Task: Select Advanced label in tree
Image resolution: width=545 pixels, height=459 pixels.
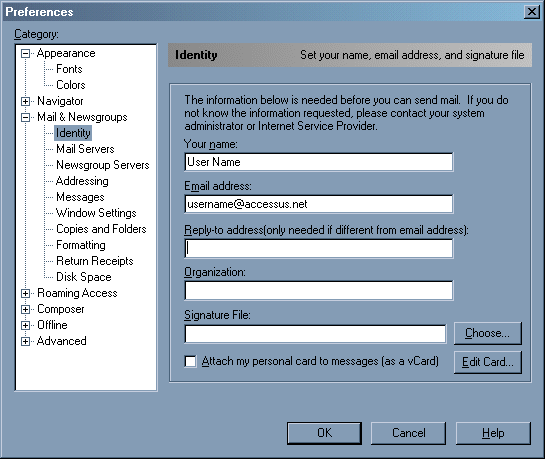Action: [62, 341]
